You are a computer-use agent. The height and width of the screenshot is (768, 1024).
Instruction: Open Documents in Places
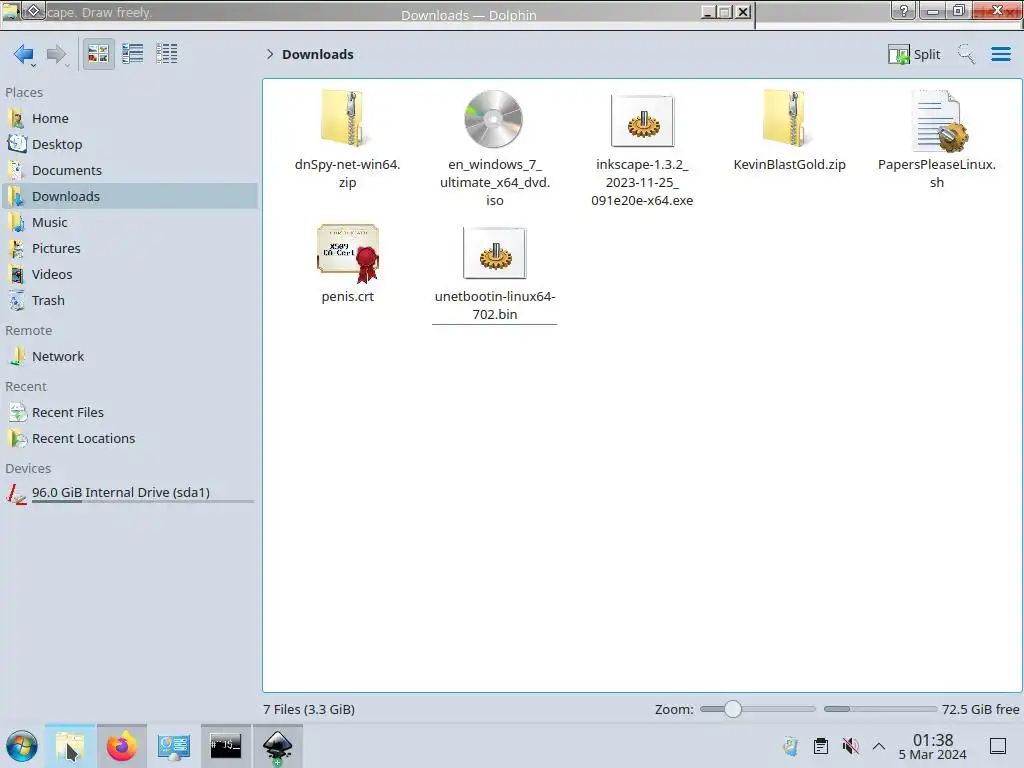coord(130,170)
